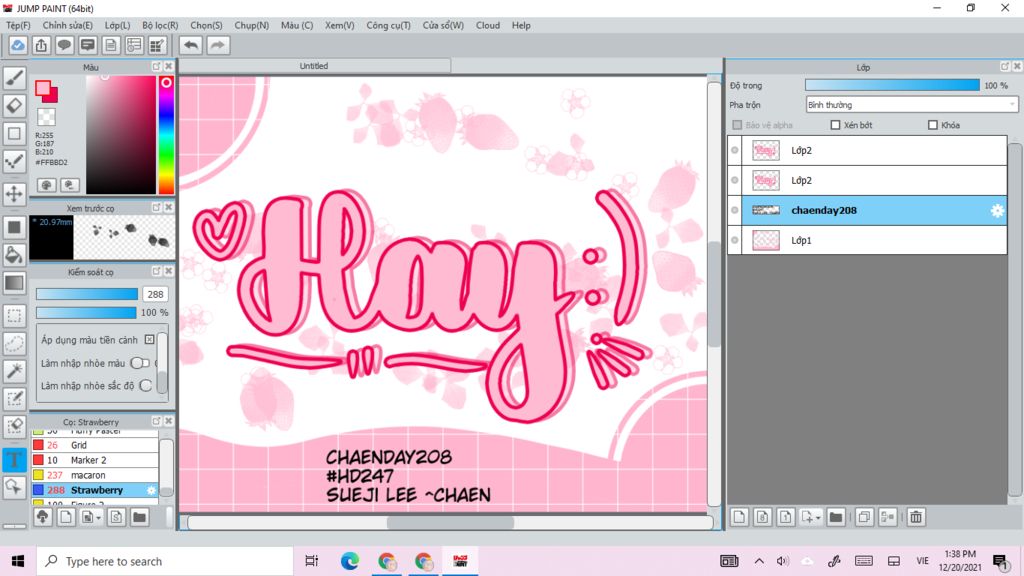The image size is (1024, 576).
Task: Show hidden system tray icons chevron
Action: (759, 561)
